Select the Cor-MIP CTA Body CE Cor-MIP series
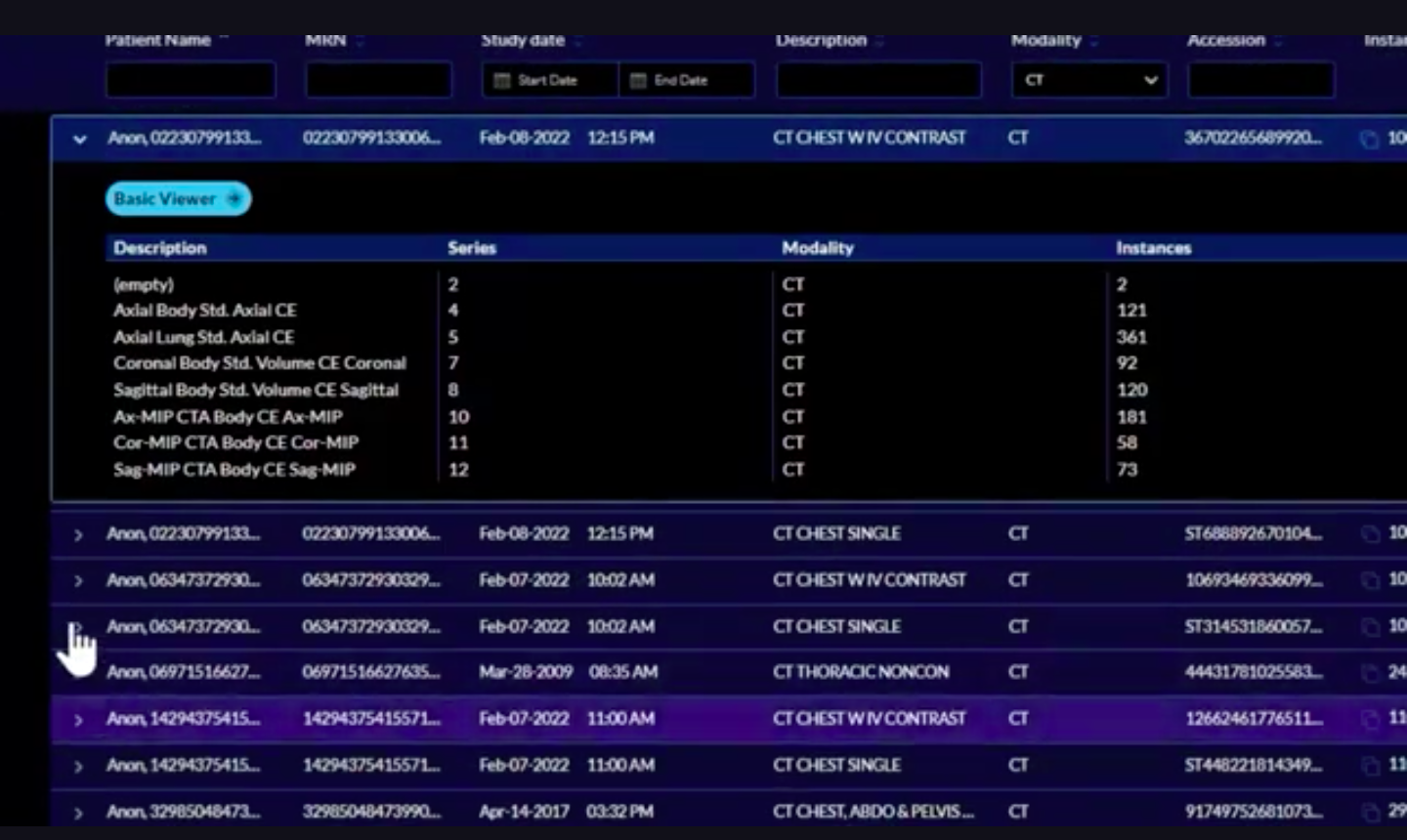Viewport: 1407px width, 840px height. pyautogui.click(x=235, y=442)
